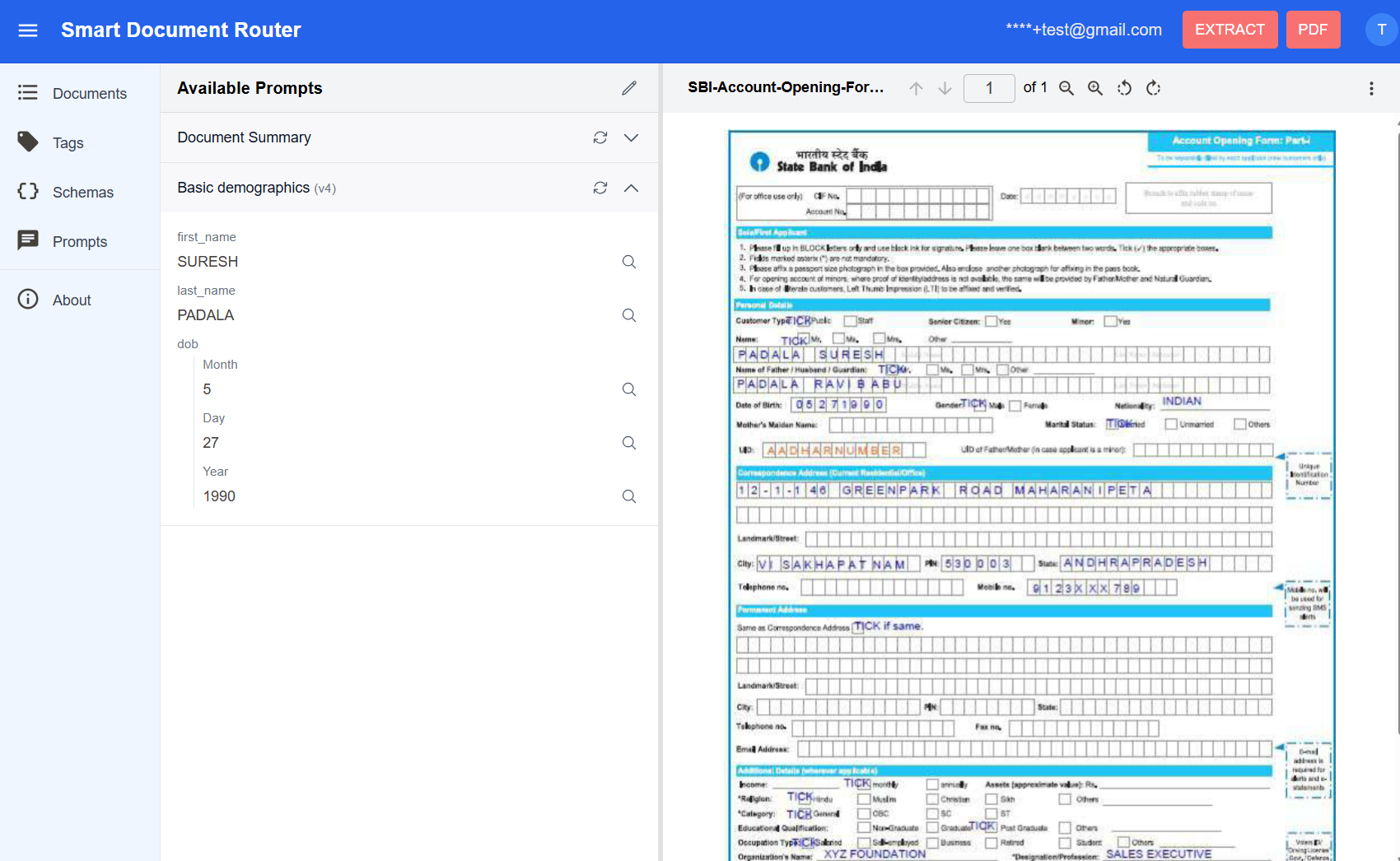This screenshot has width=1400, height=861.
Task: Open the Schemas section
Action: coord(80,192)
